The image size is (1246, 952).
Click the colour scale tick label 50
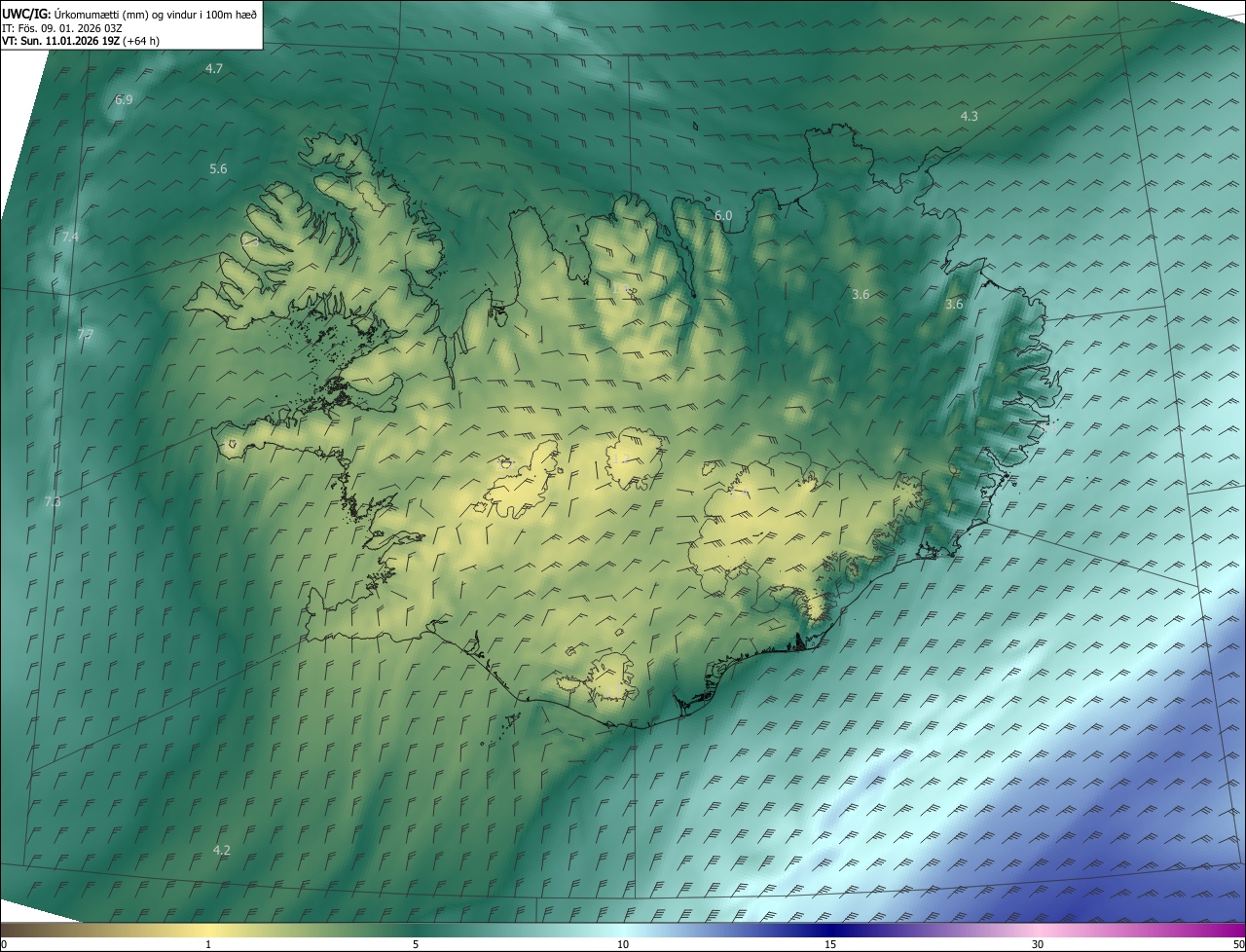coord(1239,944)
